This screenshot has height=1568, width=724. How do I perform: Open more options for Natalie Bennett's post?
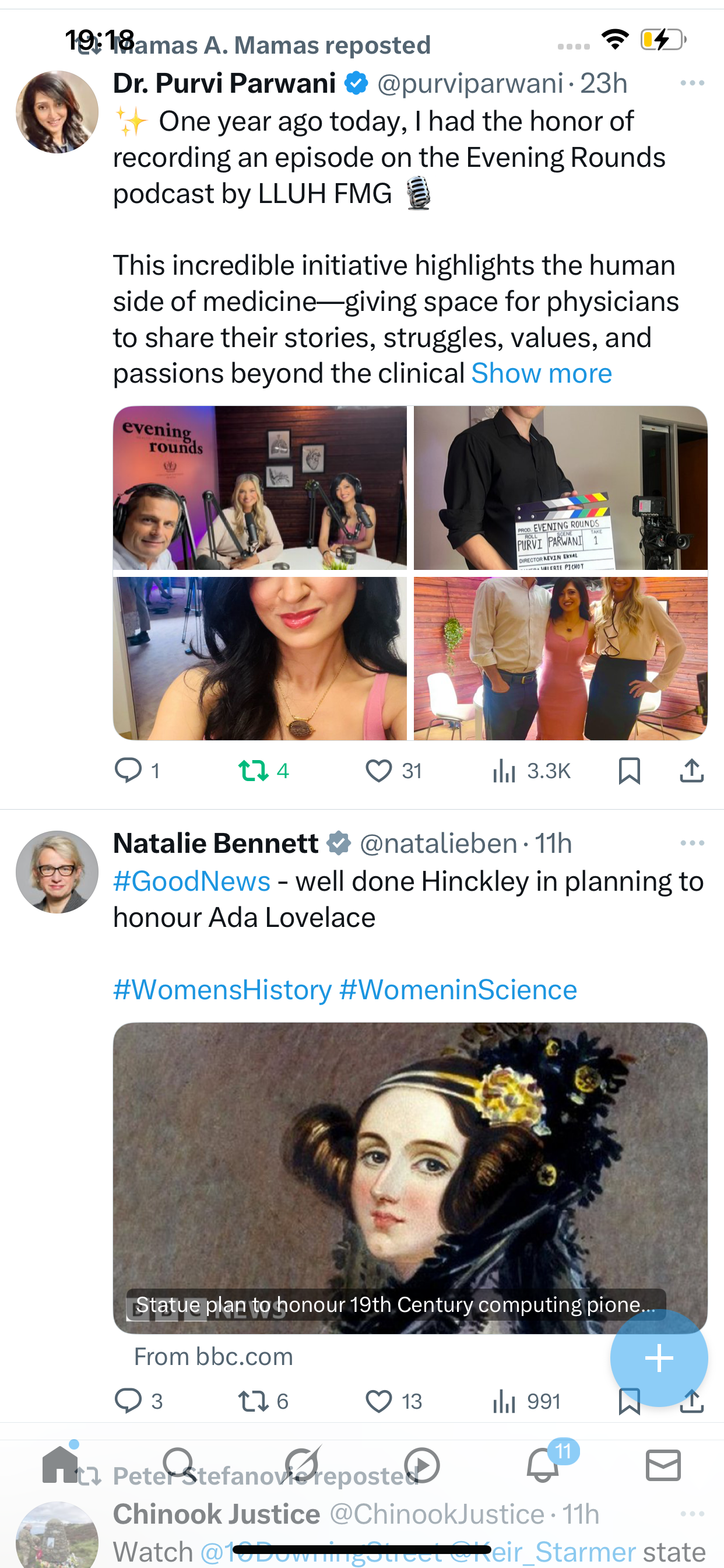(692, 843)
